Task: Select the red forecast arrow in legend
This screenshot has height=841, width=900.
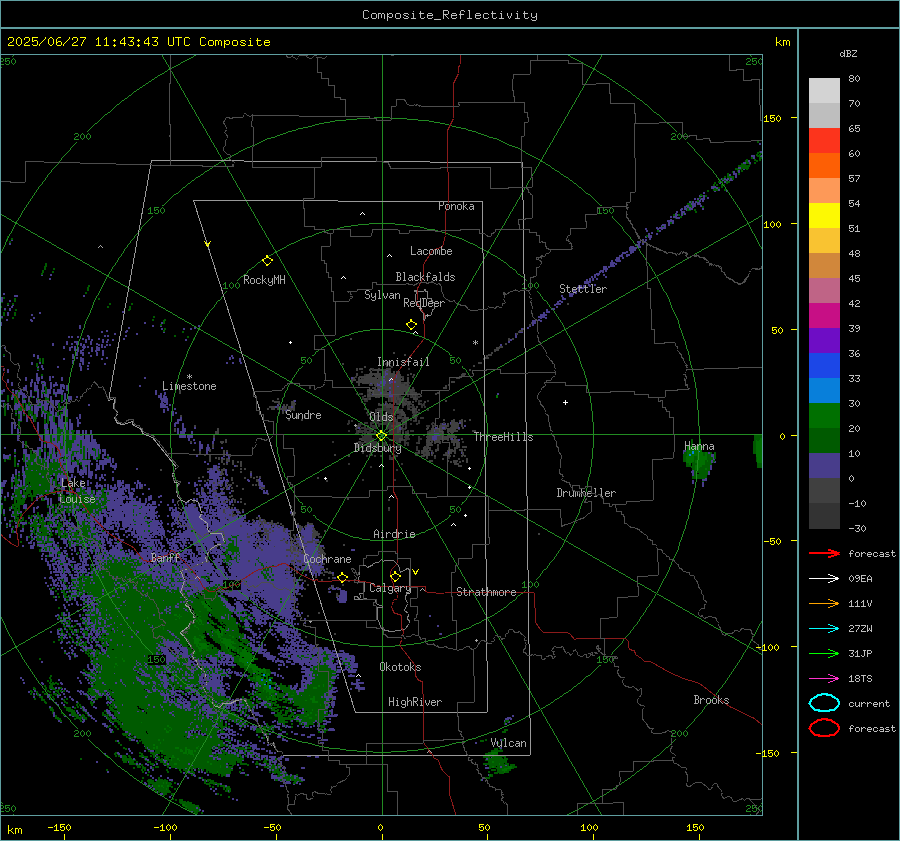Action: (824, 553)
